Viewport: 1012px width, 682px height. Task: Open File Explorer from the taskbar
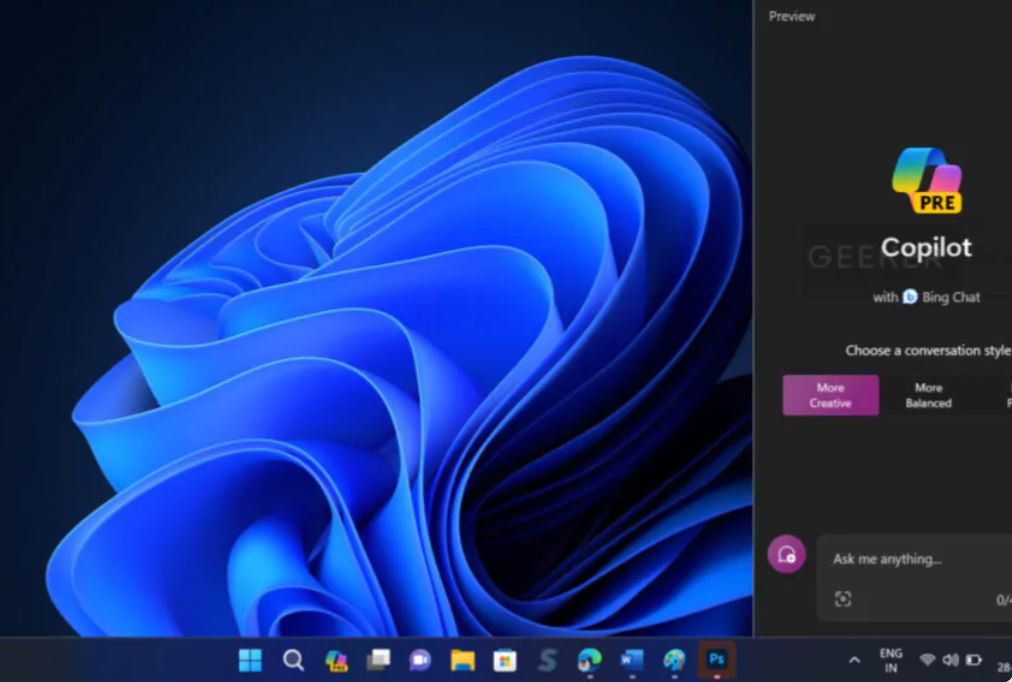pos(460,661)
